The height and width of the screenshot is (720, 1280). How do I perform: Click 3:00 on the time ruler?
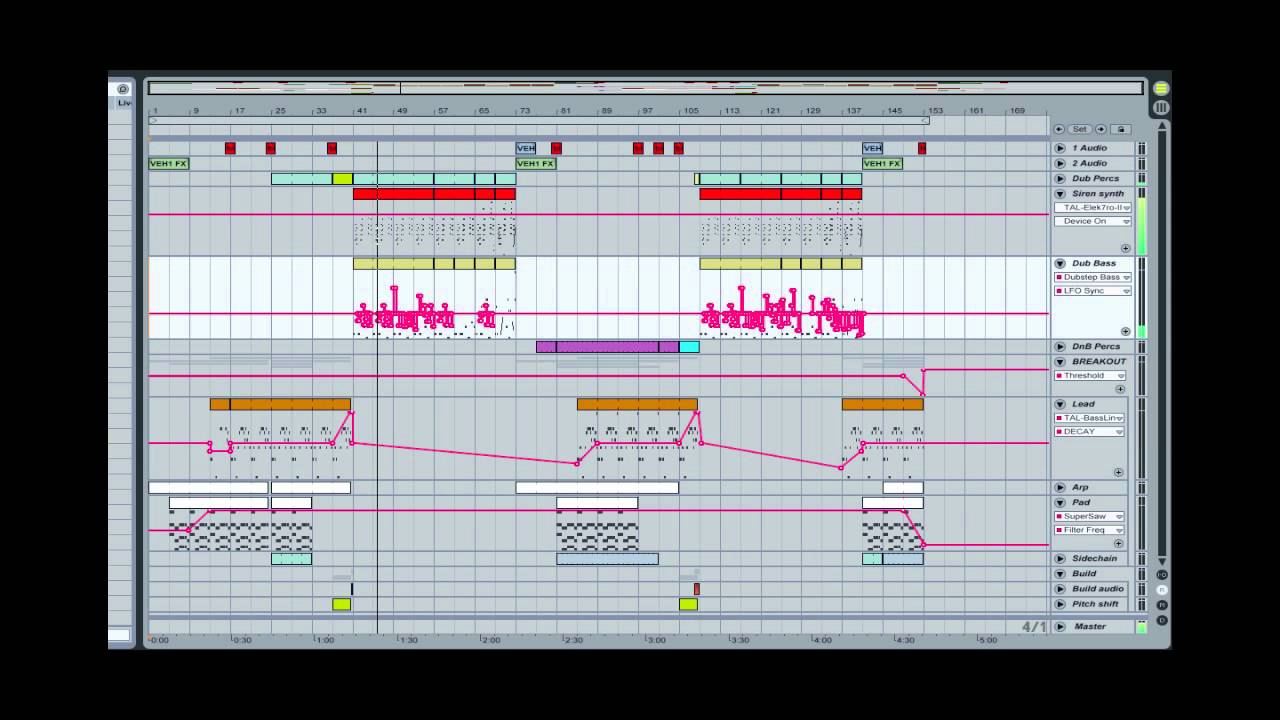656,640
